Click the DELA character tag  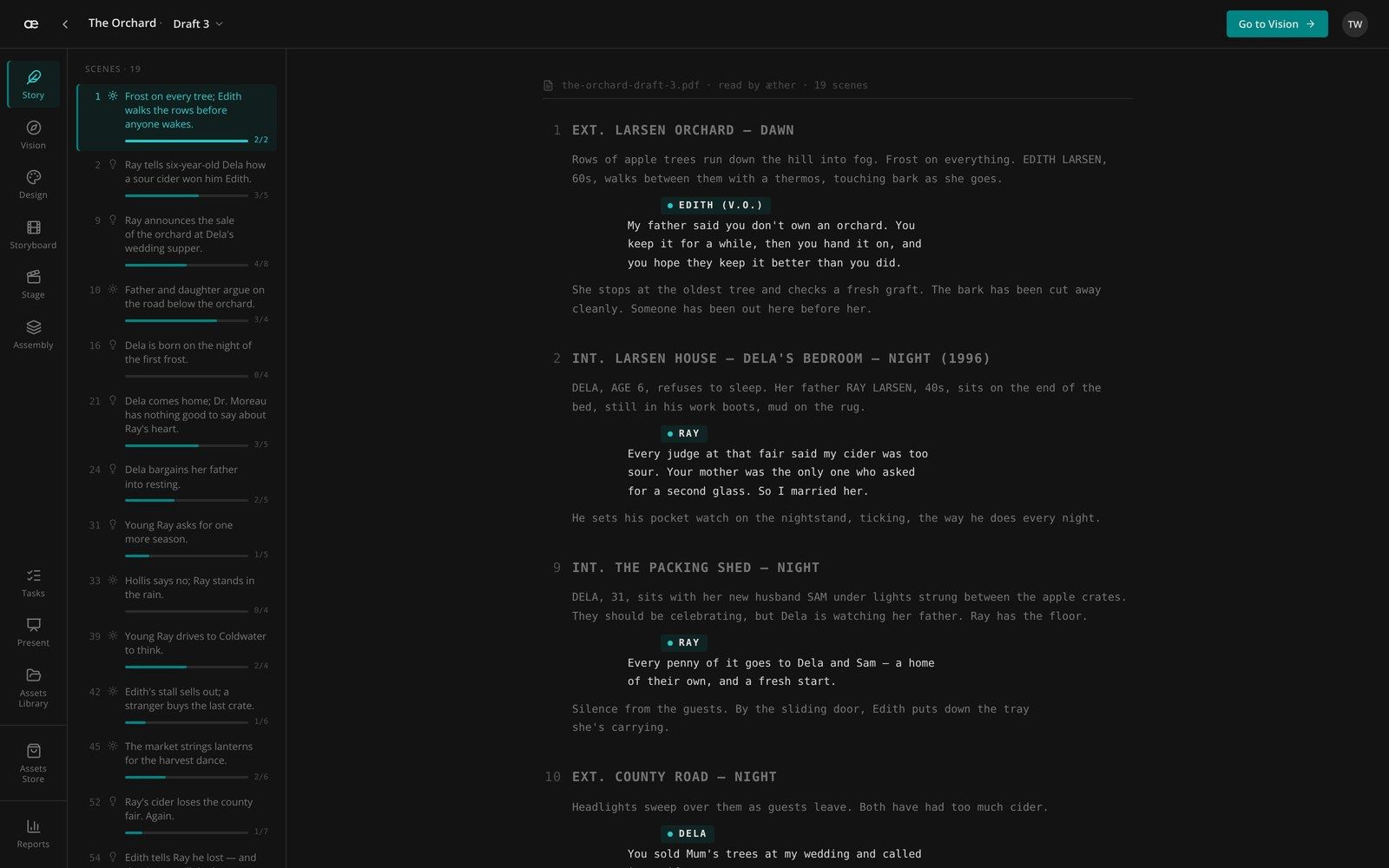pos(688,834)
